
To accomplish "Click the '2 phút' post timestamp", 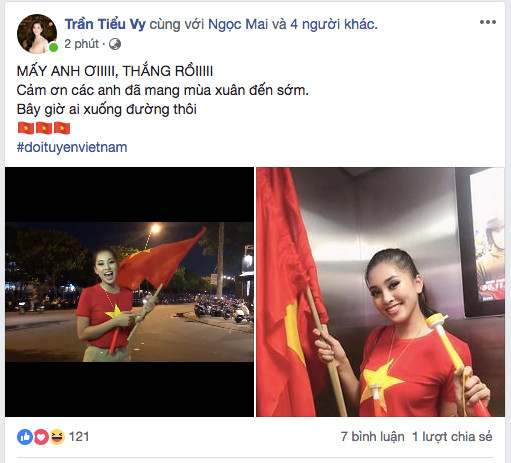I will [81, 44].
